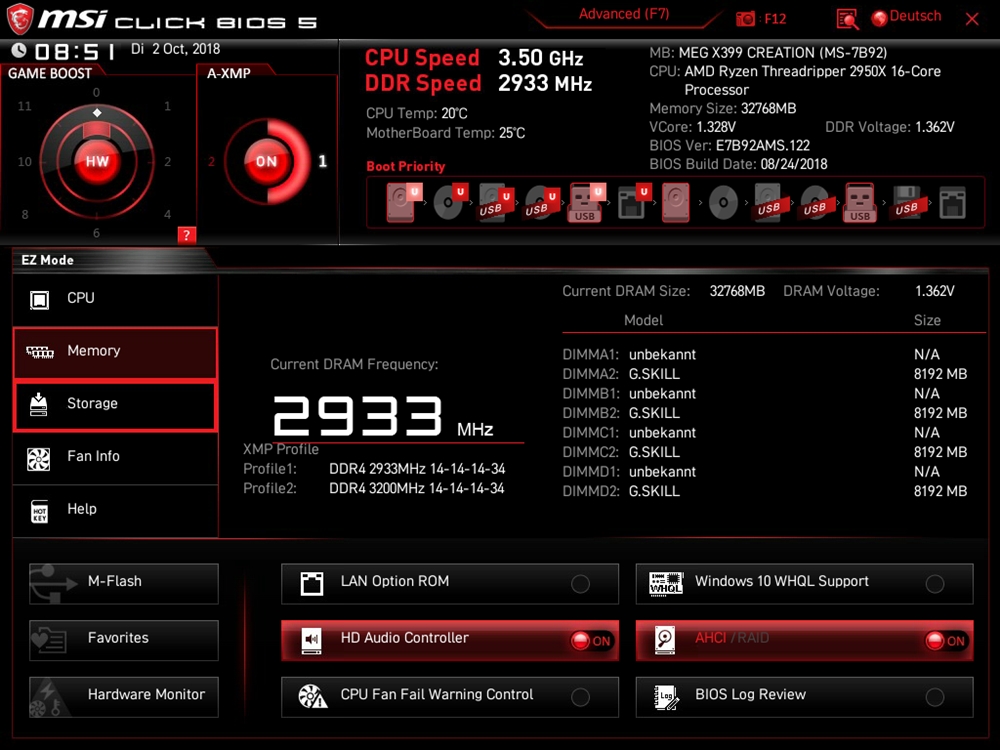Open the BIOS search magnifier icon
1000x750 pixels.
coord(847,19)
